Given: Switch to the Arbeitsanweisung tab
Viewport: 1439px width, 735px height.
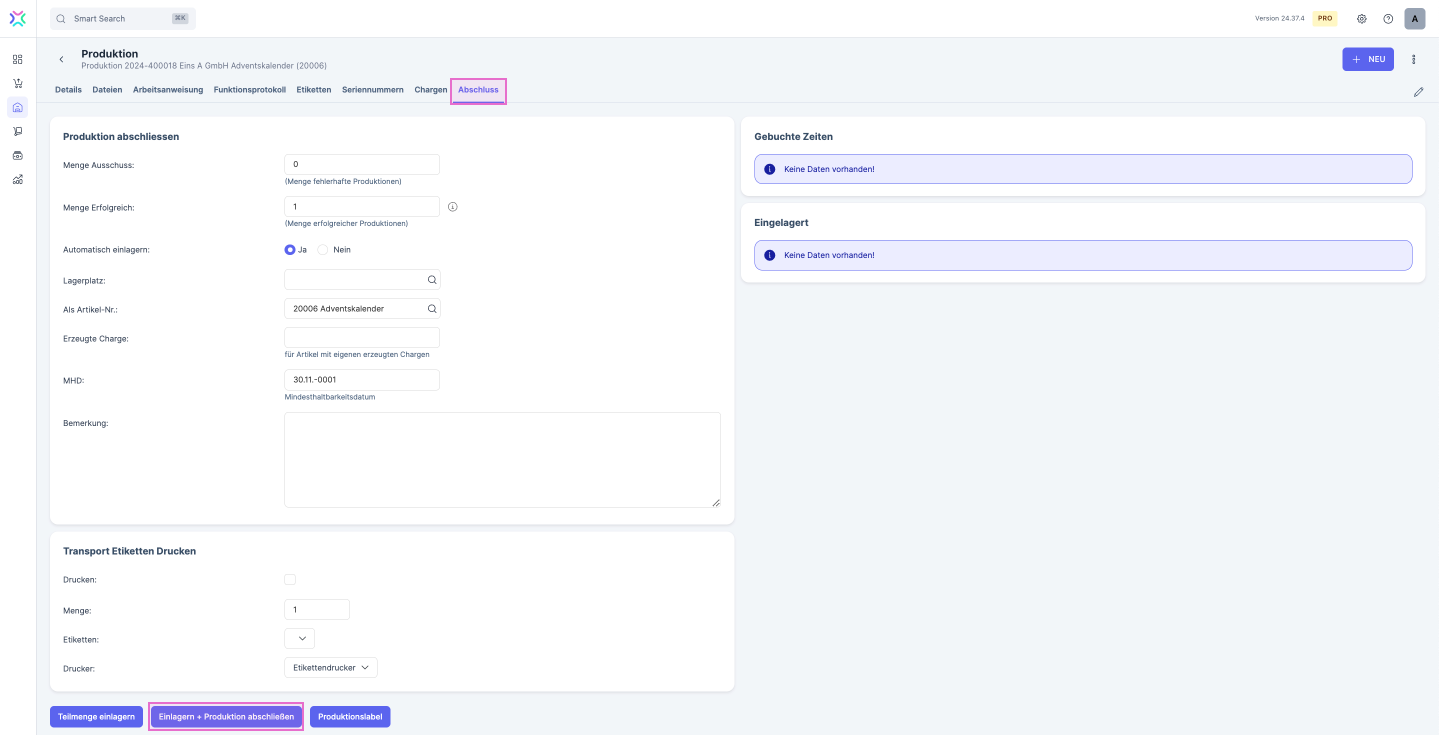Looking at the screenshot, I should point(168,90).
